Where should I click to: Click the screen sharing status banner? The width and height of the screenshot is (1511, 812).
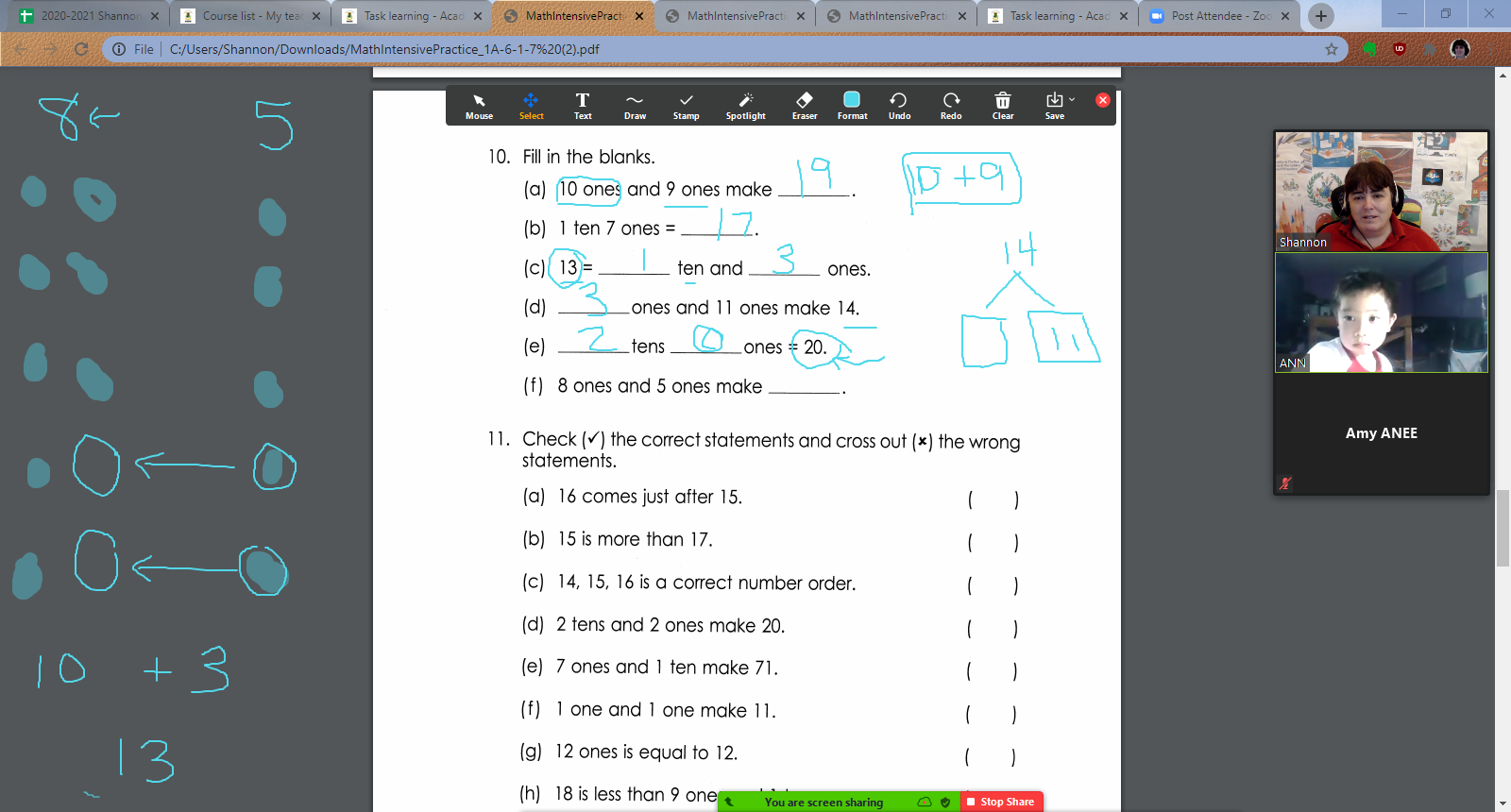[823, 802]
